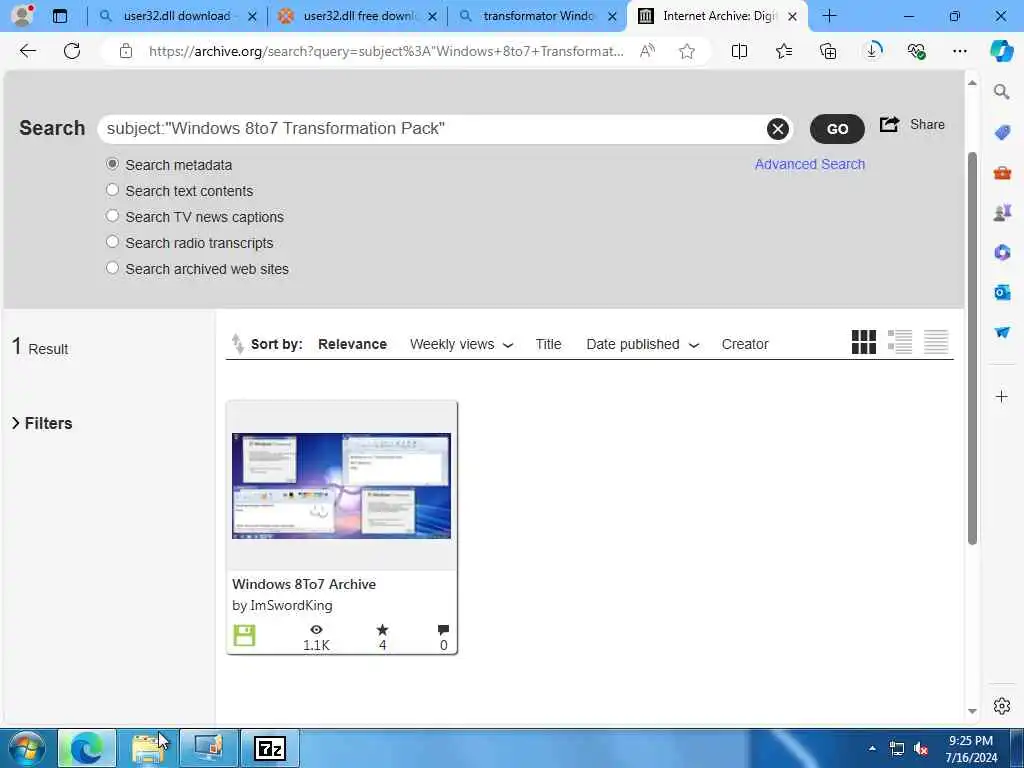Switch to transformator Windows tab
Image resolution: width=1024 pixels, height=768 pixels.
coord(537,16)
